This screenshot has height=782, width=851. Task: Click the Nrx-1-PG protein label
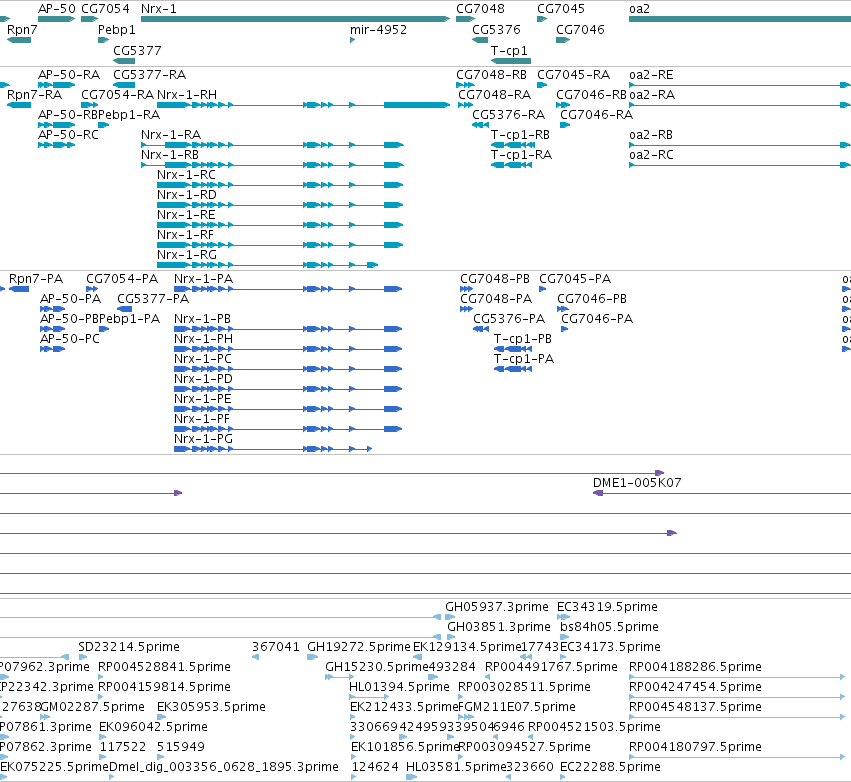coord(204,439)
